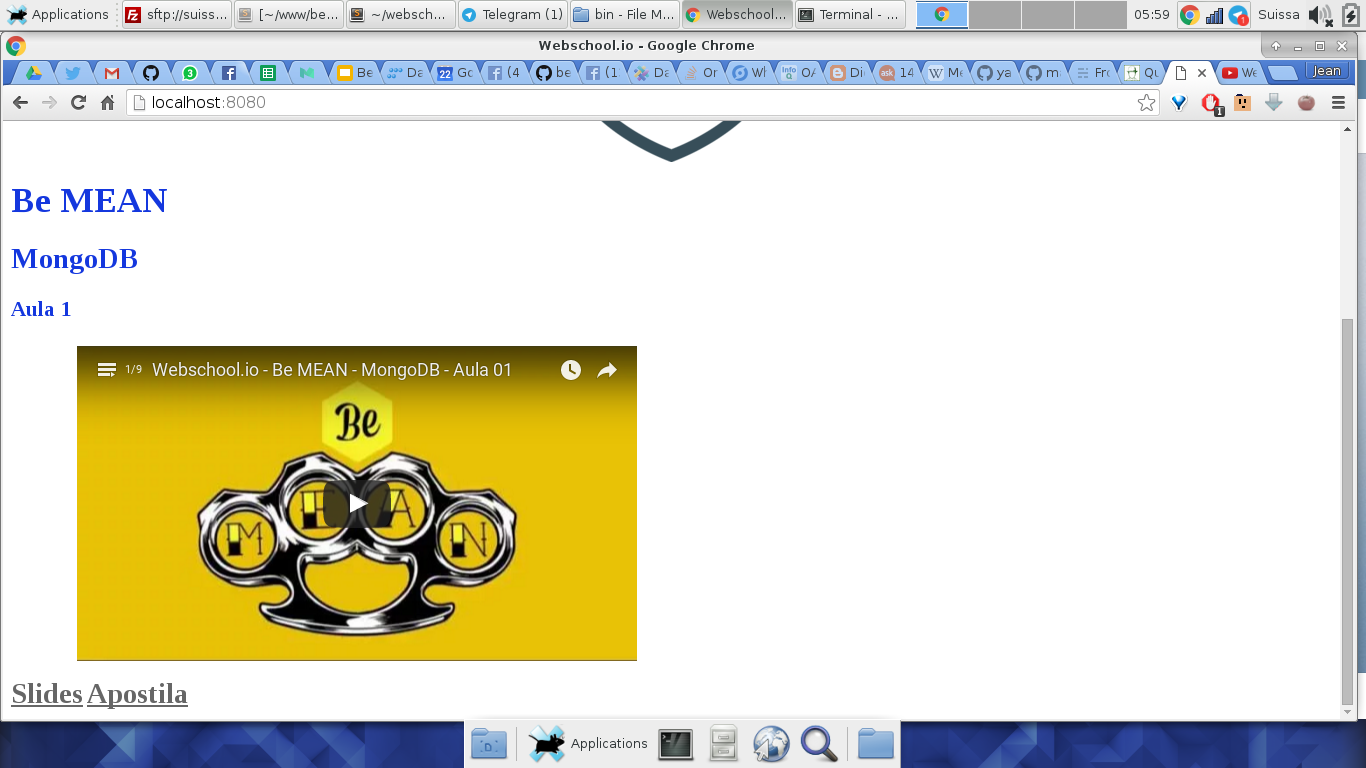
Task: Switch to the InfoQ tab
Action: [797, 72]
